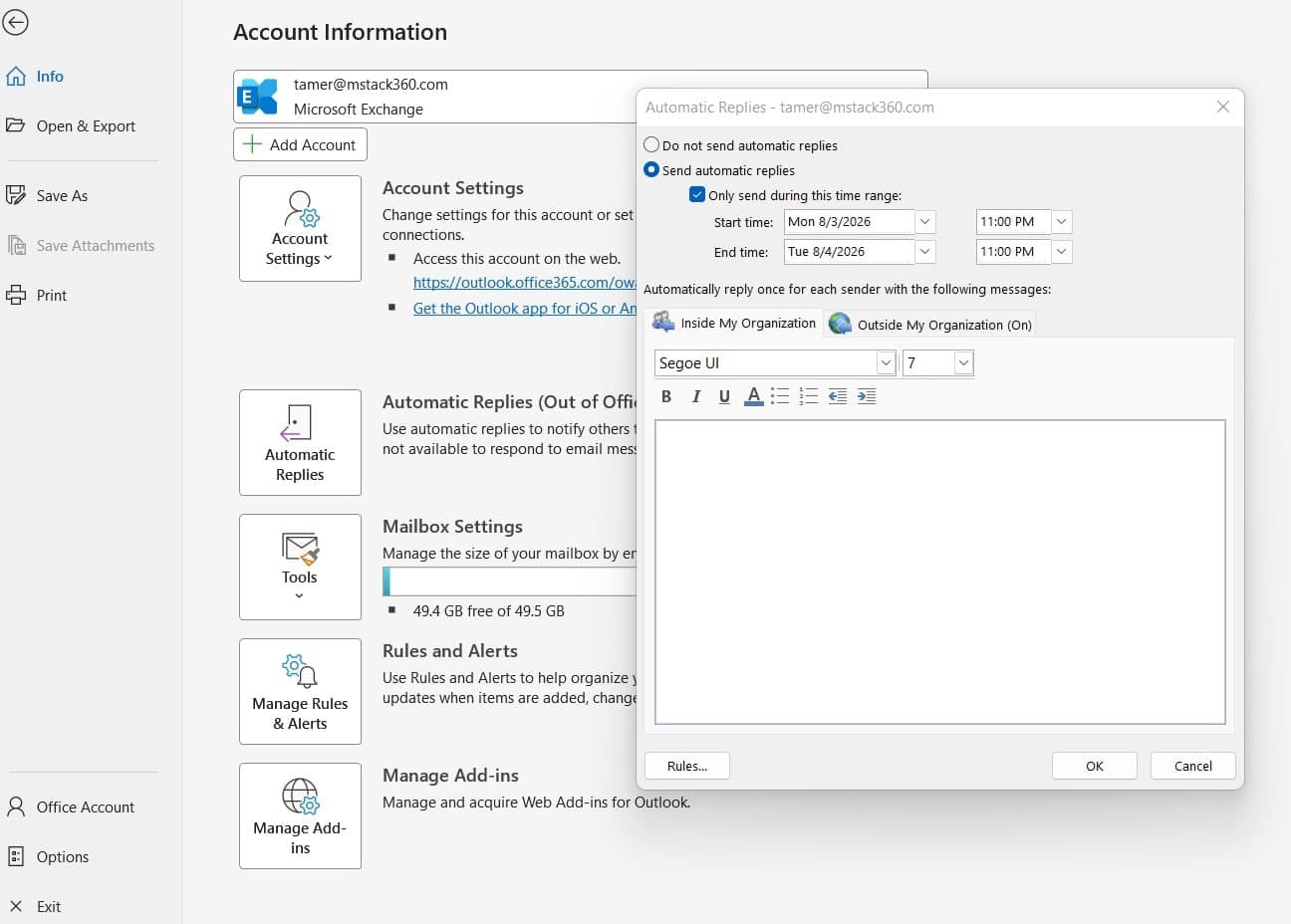Click the Automatic Replies door icon
This screenshot has width=1291, height=924.
(x=296, y=422)
